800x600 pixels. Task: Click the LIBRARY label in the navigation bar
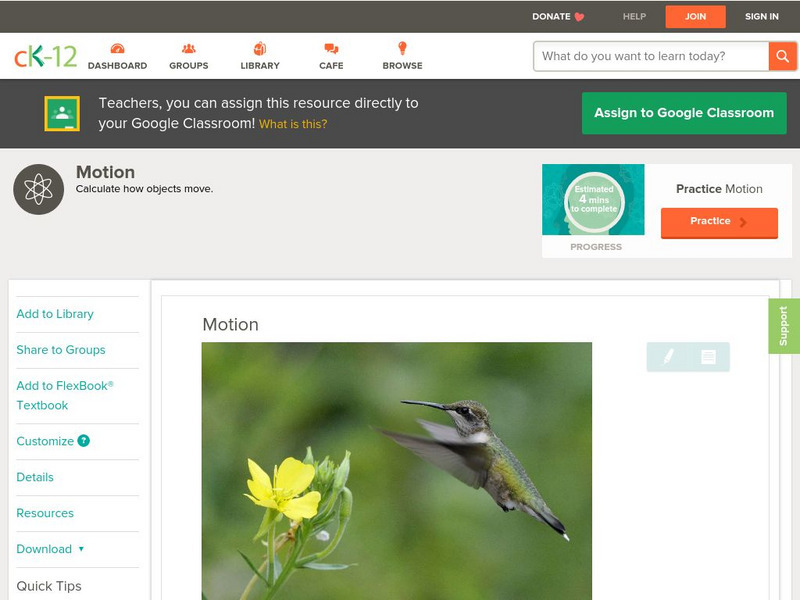pos(260,66)
